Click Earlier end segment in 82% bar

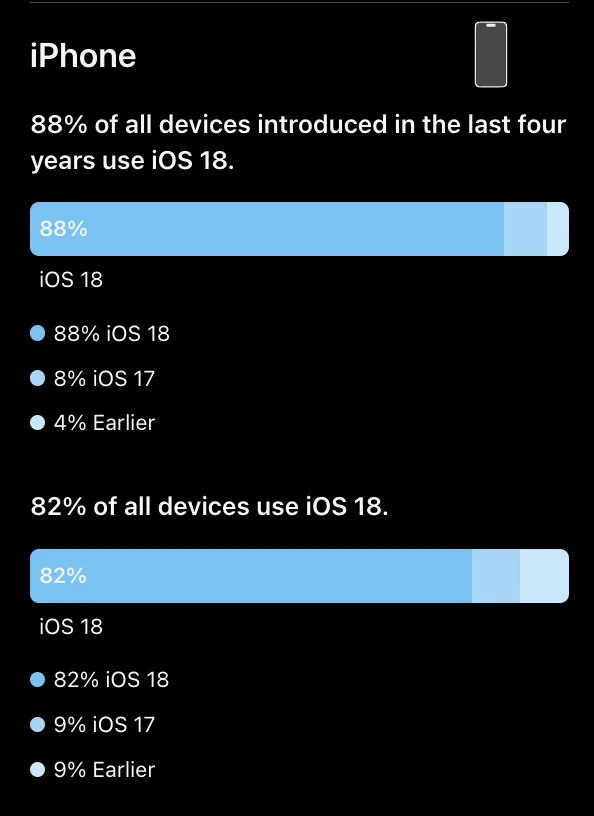[545, 576]
